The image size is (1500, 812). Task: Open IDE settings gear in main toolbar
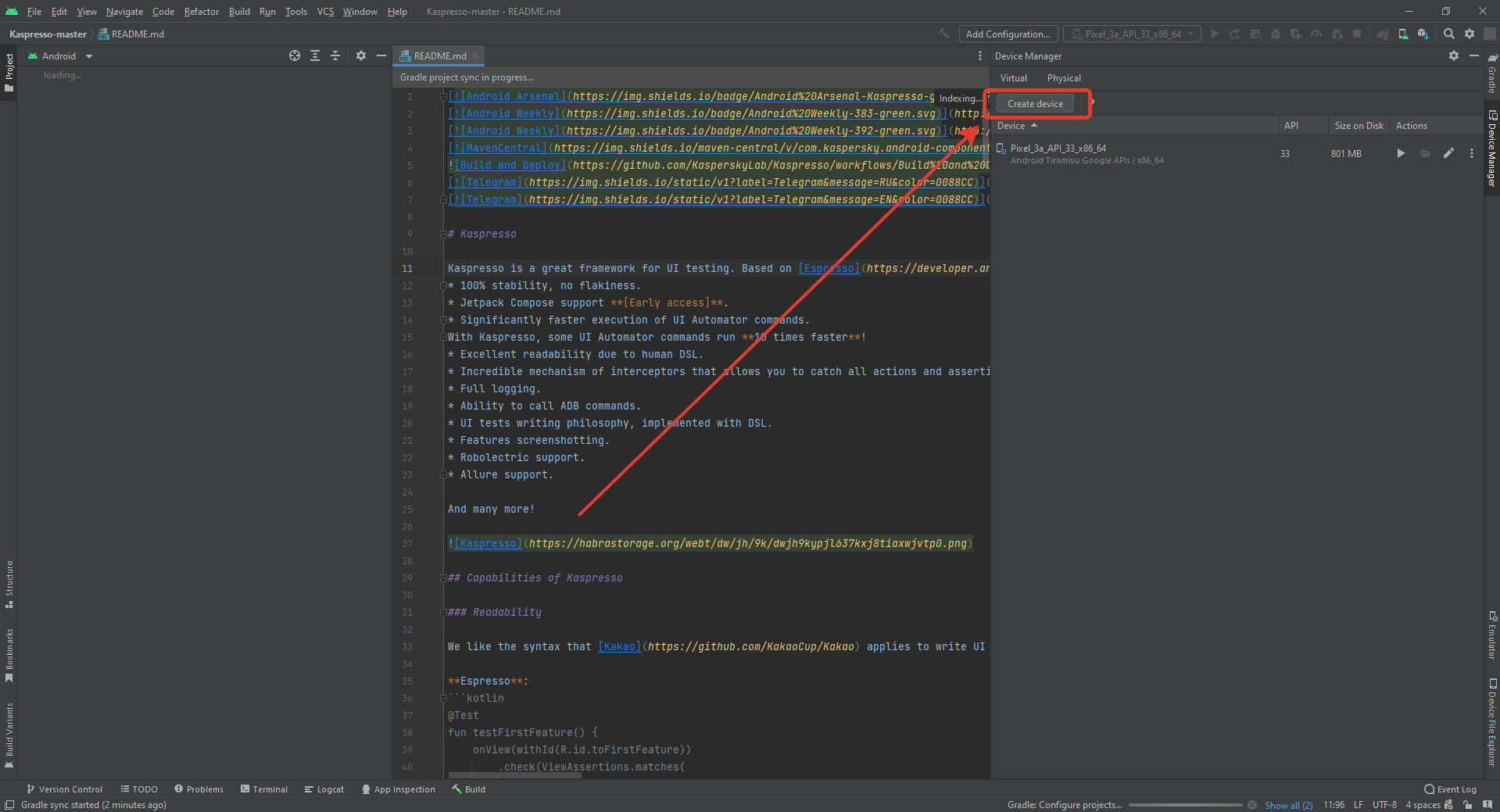pos(1470,34)
